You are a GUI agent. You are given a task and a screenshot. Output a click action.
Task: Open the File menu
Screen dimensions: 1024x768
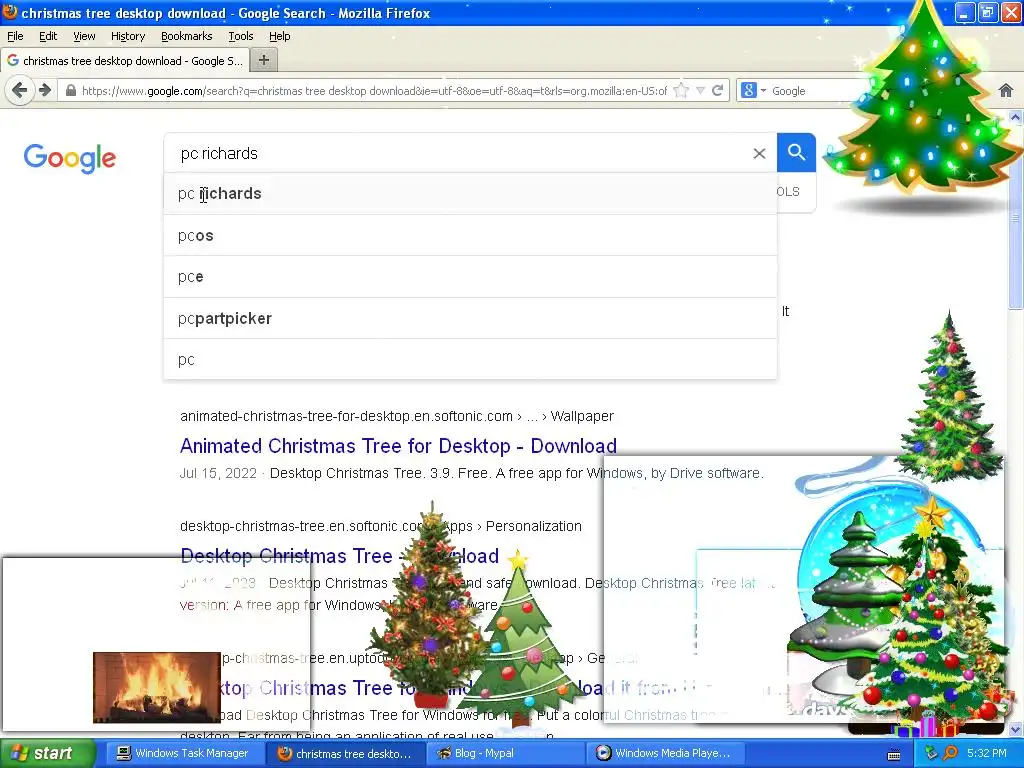(15, 37)
